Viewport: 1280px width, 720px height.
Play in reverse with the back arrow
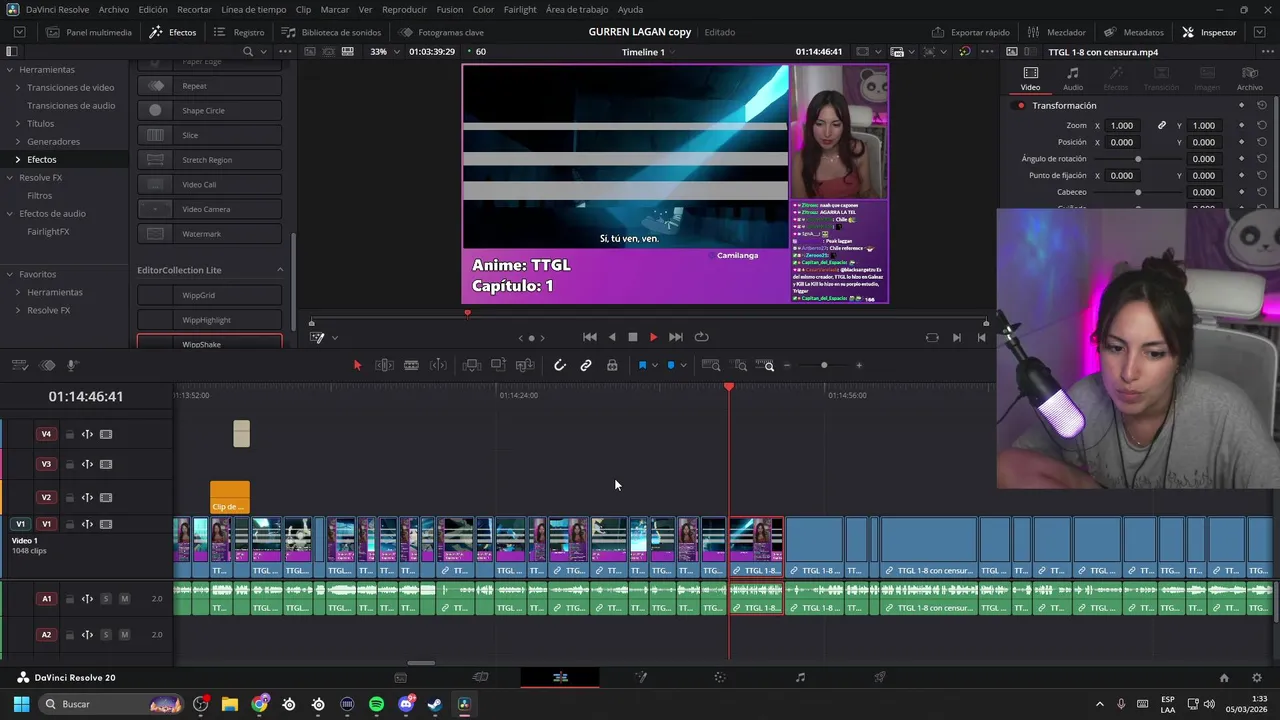pos(612,337)
